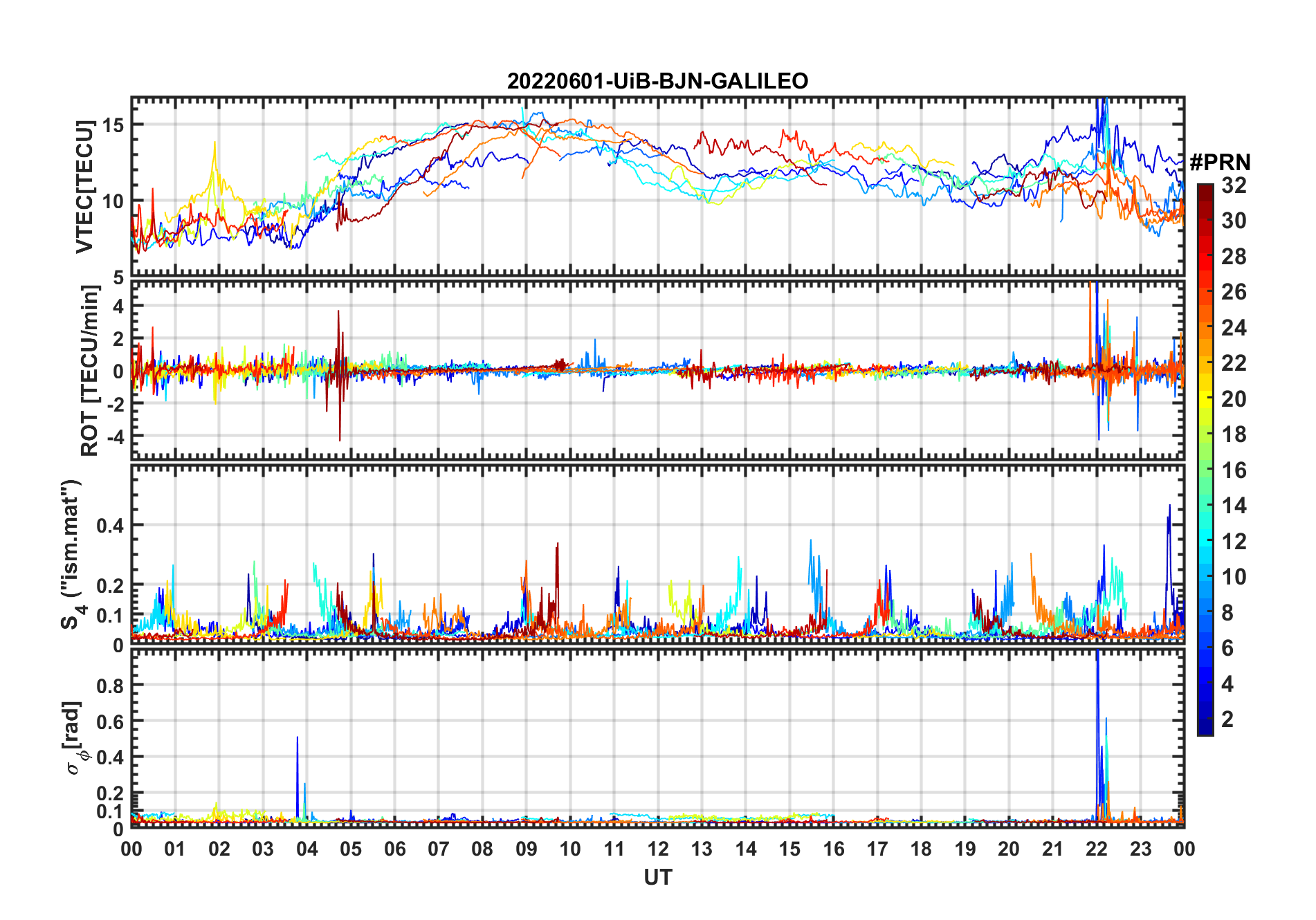Image resolution: width=1316 pixels, height=920 pixels.
Task: Click inside the S4 scintillation plot panel
Action: (x=657, y=555)
